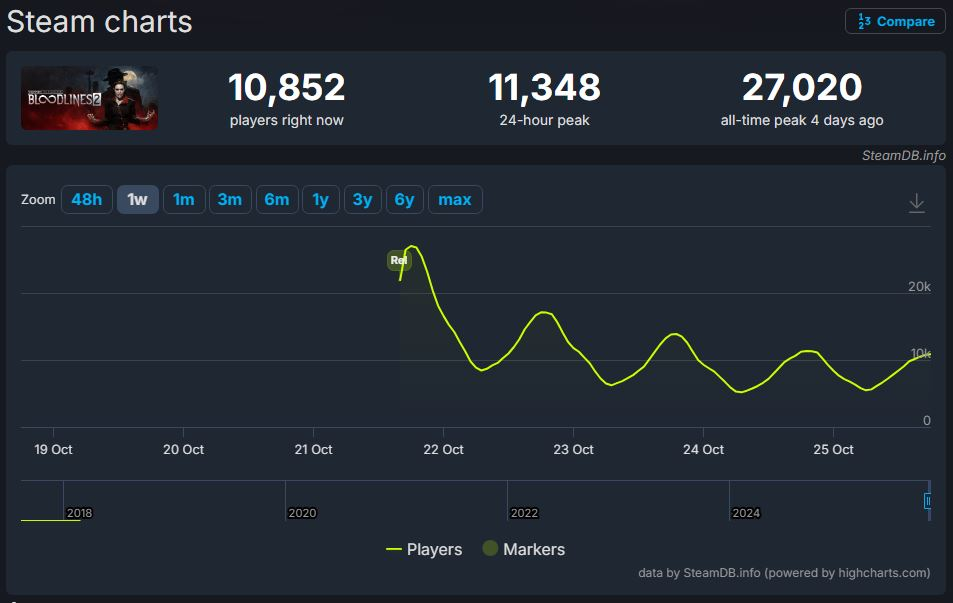This screenshot has height=603, width=953.
Task: Select the 6m zoom range
Action: point(277,199)
